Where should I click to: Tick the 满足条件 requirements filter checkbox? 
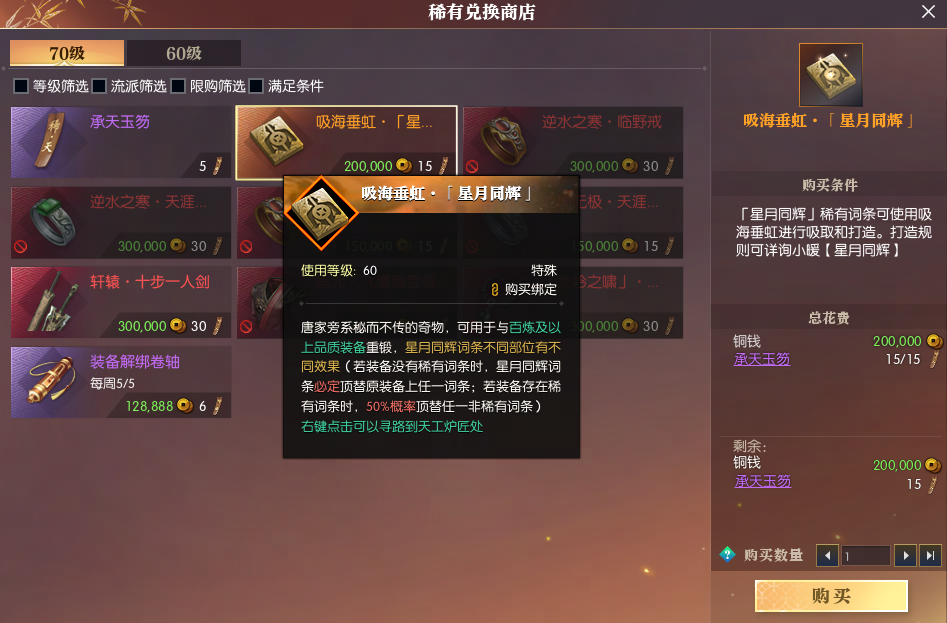tap(256, 86)
